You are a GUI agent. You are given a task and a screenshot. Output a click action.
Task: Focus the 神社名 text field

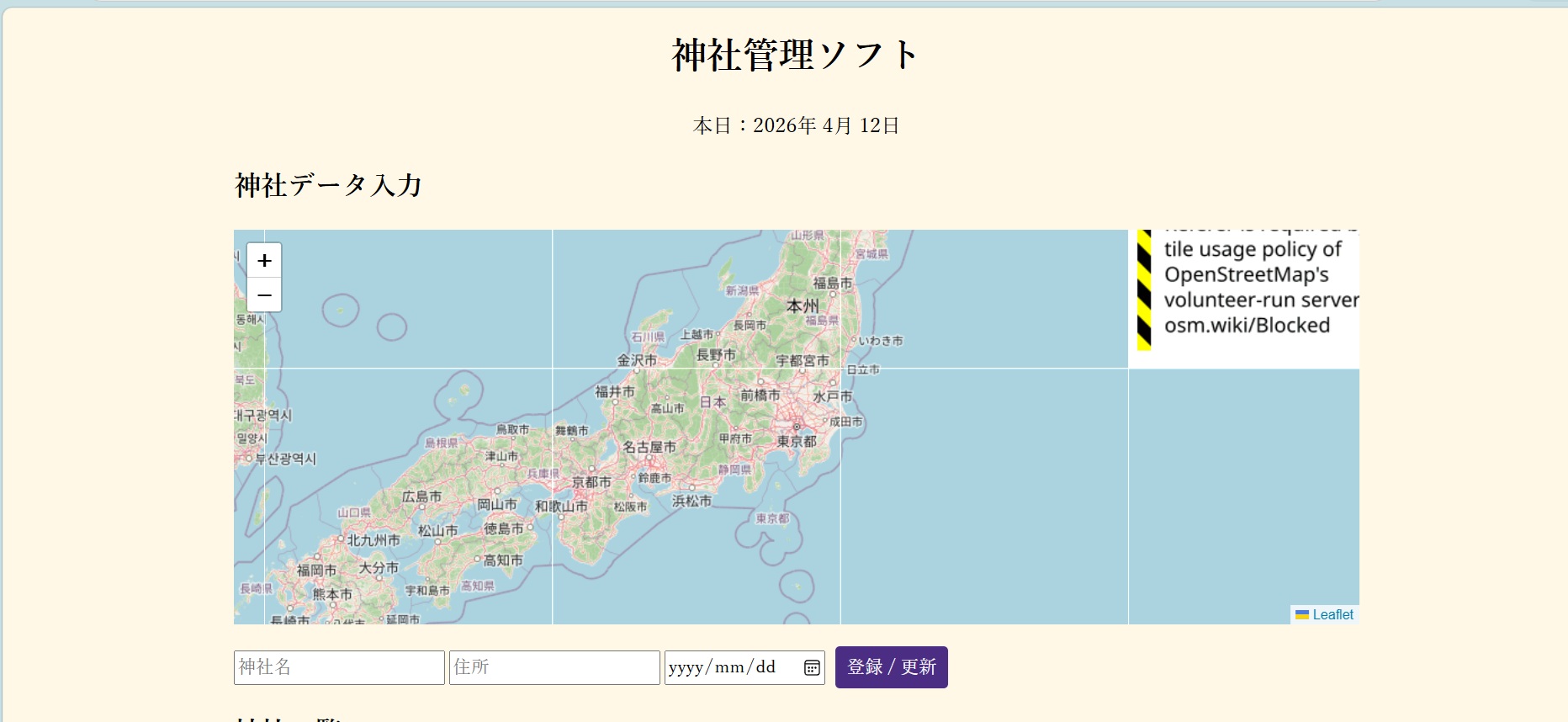point(339,667)
